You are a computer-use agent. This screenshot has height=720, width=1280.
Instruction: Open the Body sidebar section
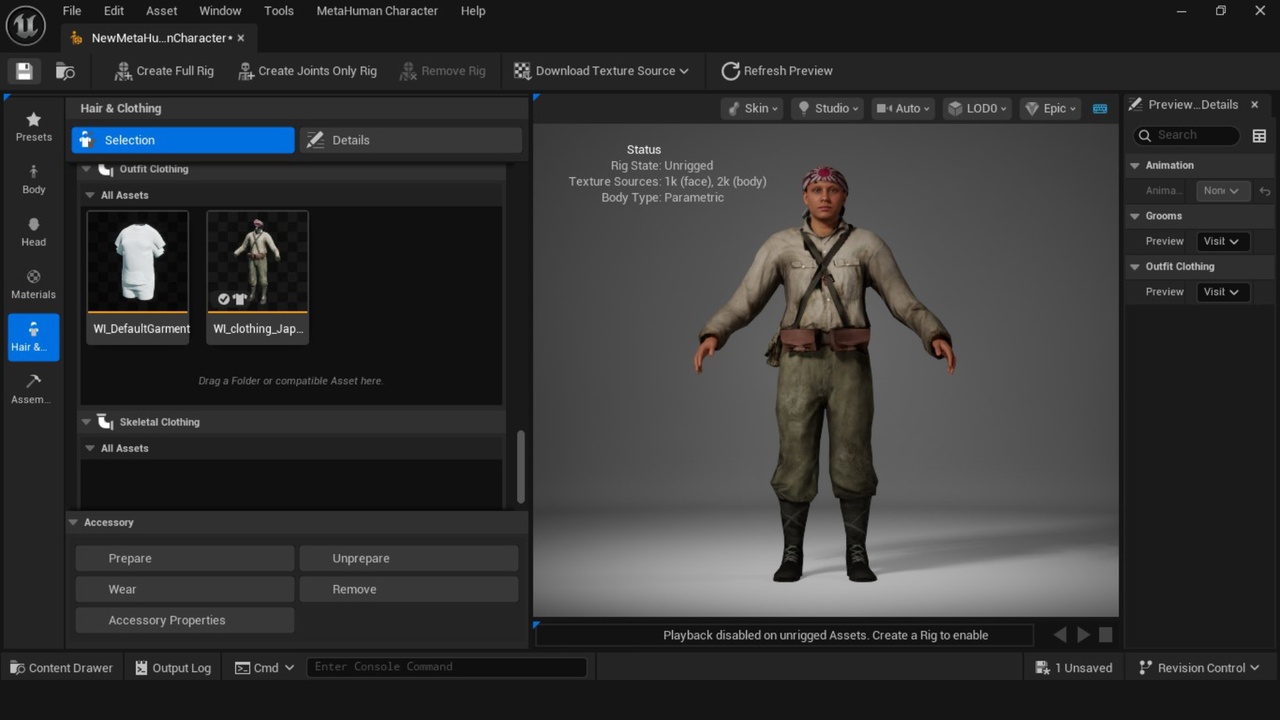pos(34,180)
